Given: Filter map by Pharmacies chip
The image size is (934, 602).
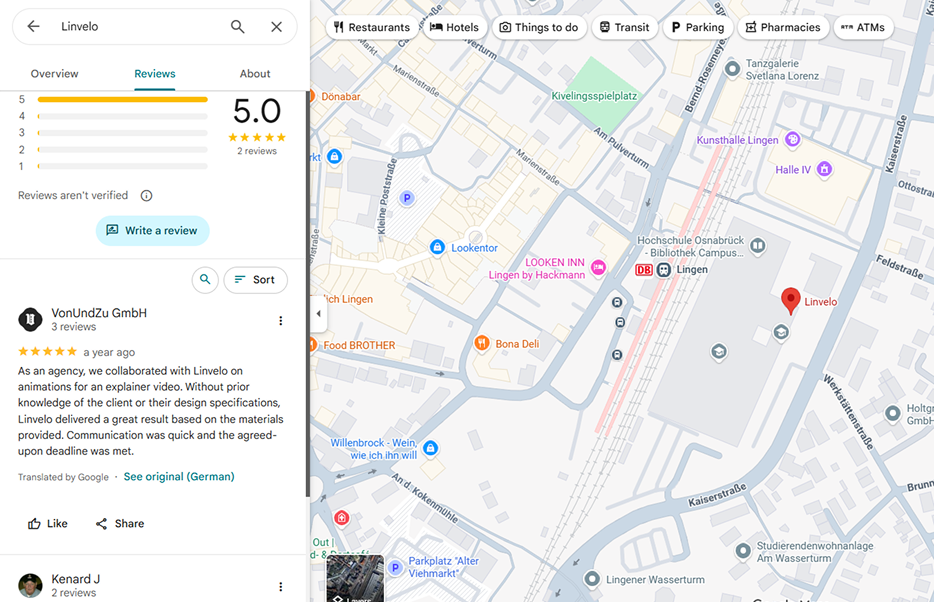Looking at the screenshot, I should (783, 27).
